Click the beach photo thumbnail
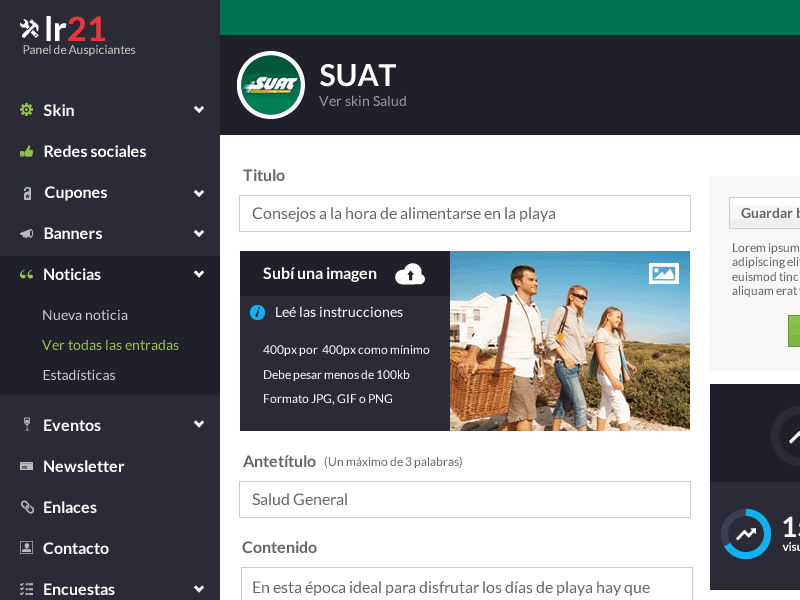The height and width of the screenshot is (600, 800). (x=570, y=341)
